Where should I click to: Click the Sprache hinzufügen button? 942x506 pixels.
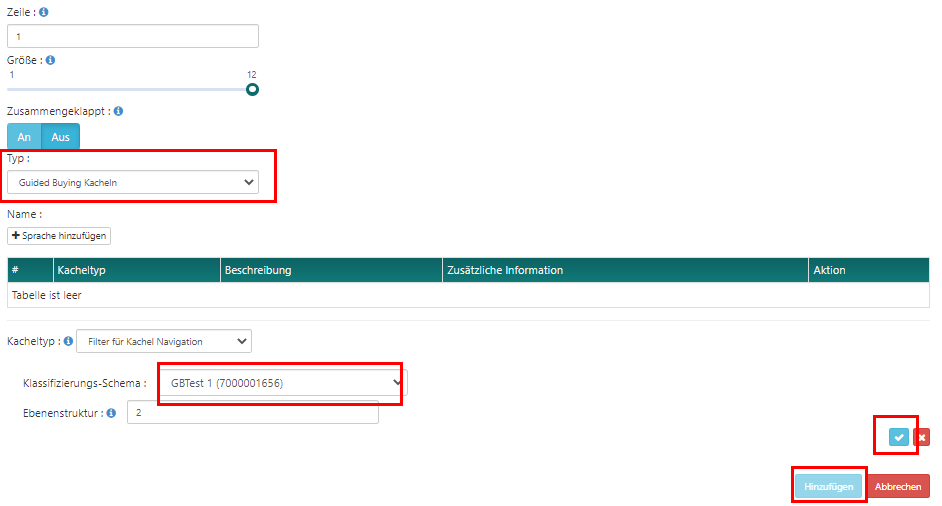(x=59, y=235)
